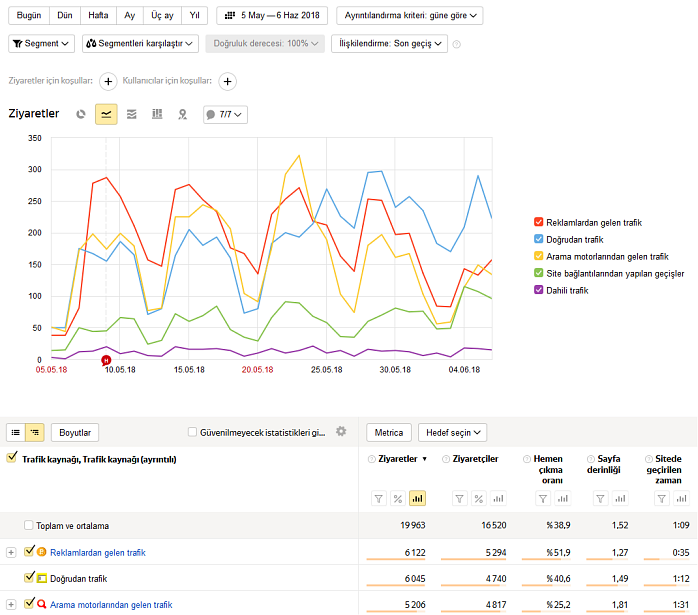Select the Üç ay period tab
This screenshot has width=698, height=615.
[x=162, y=16]
